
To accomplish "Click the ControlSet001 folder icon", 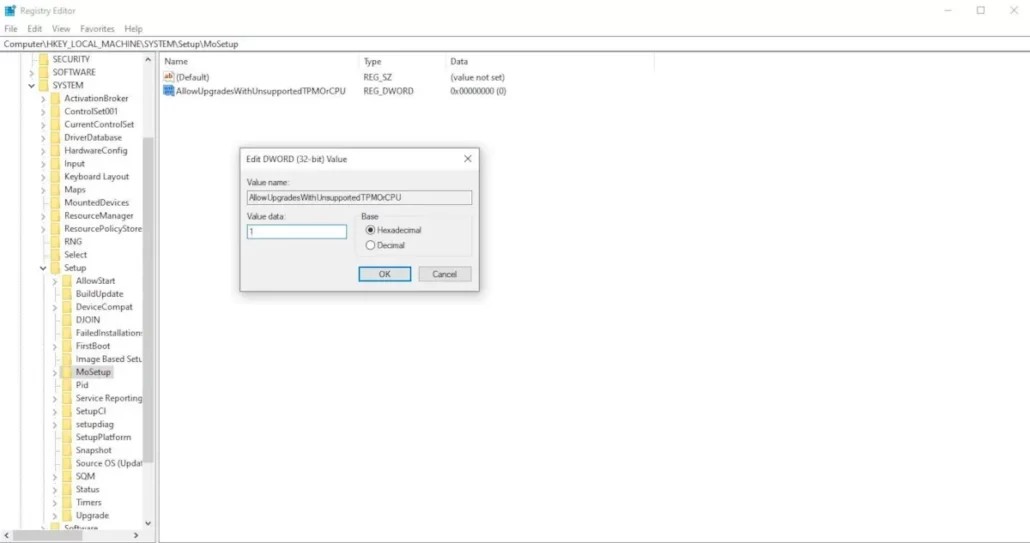I will (55, 112).
